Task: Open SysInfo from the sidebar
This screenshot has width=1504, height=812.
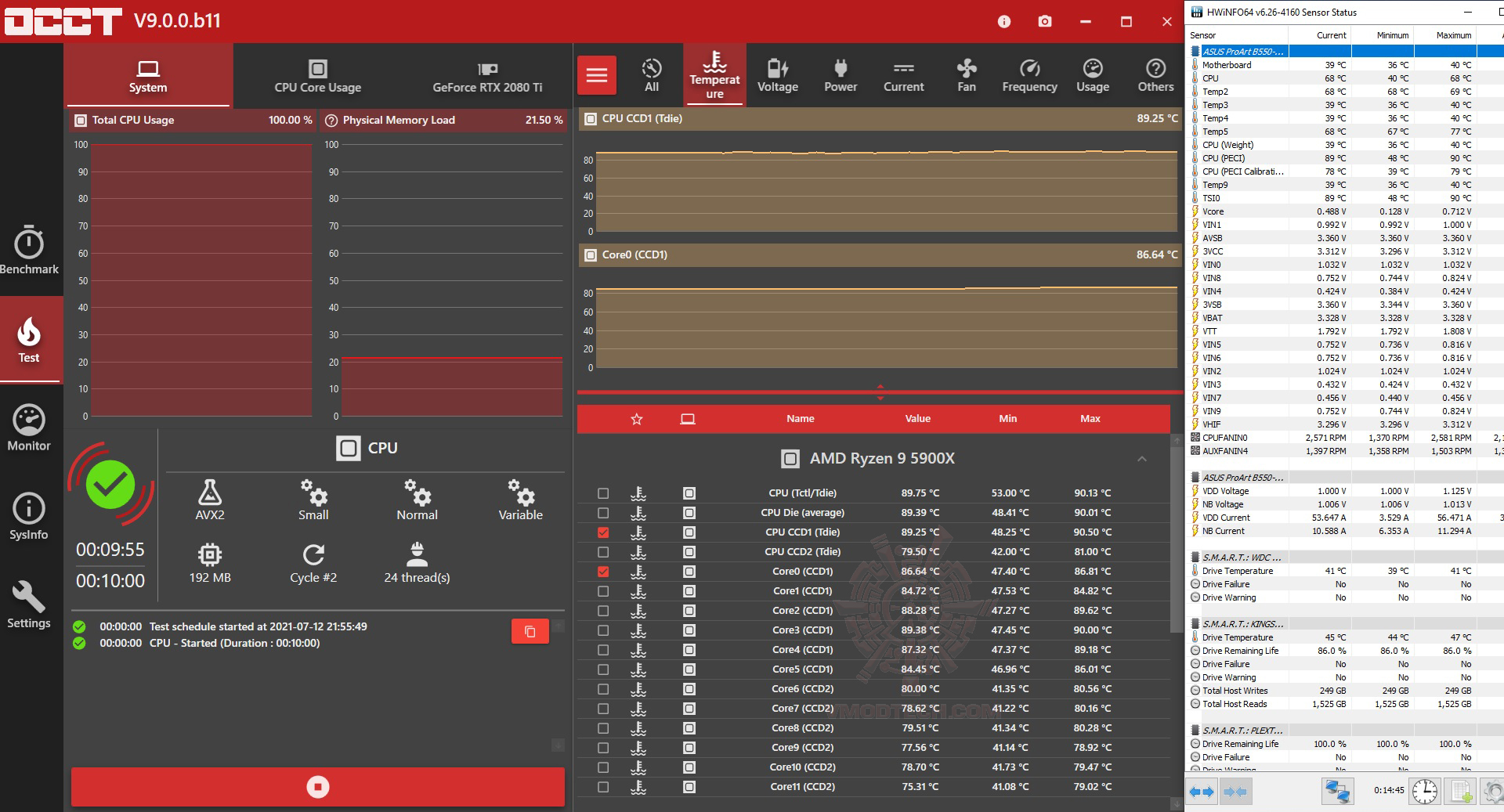Action: 29,517
